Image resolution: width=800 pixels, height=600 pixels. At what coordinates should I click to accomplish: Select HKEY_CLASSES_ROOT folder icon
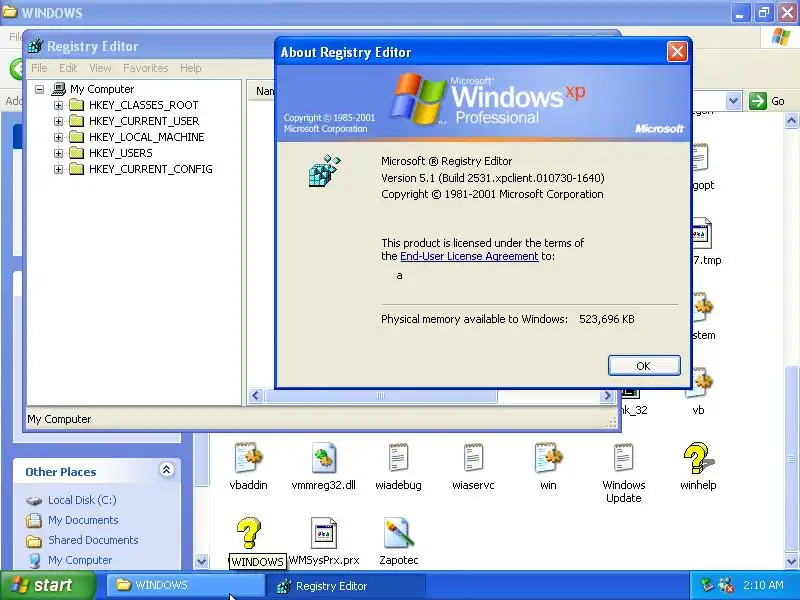tap(77, 105)
